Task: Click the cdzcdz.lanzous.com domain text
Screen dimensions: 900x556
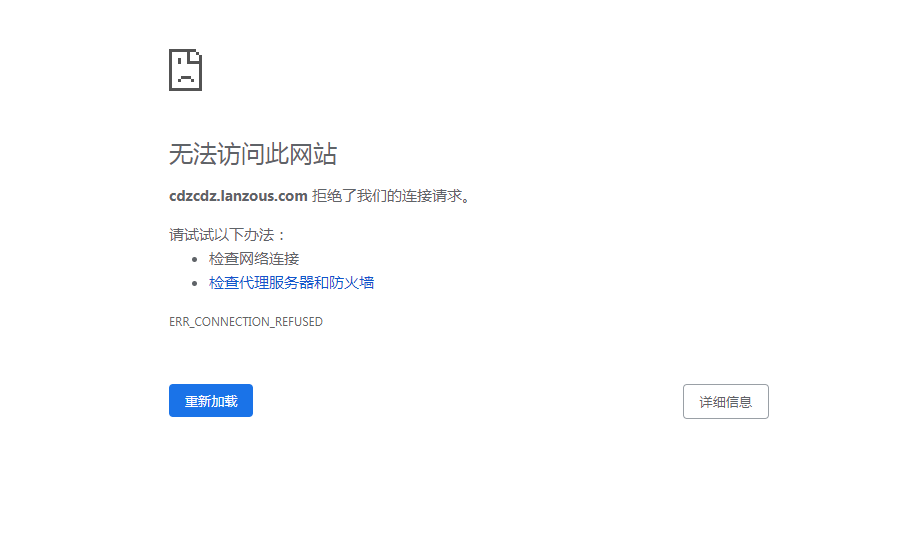Action: (238, 196)
